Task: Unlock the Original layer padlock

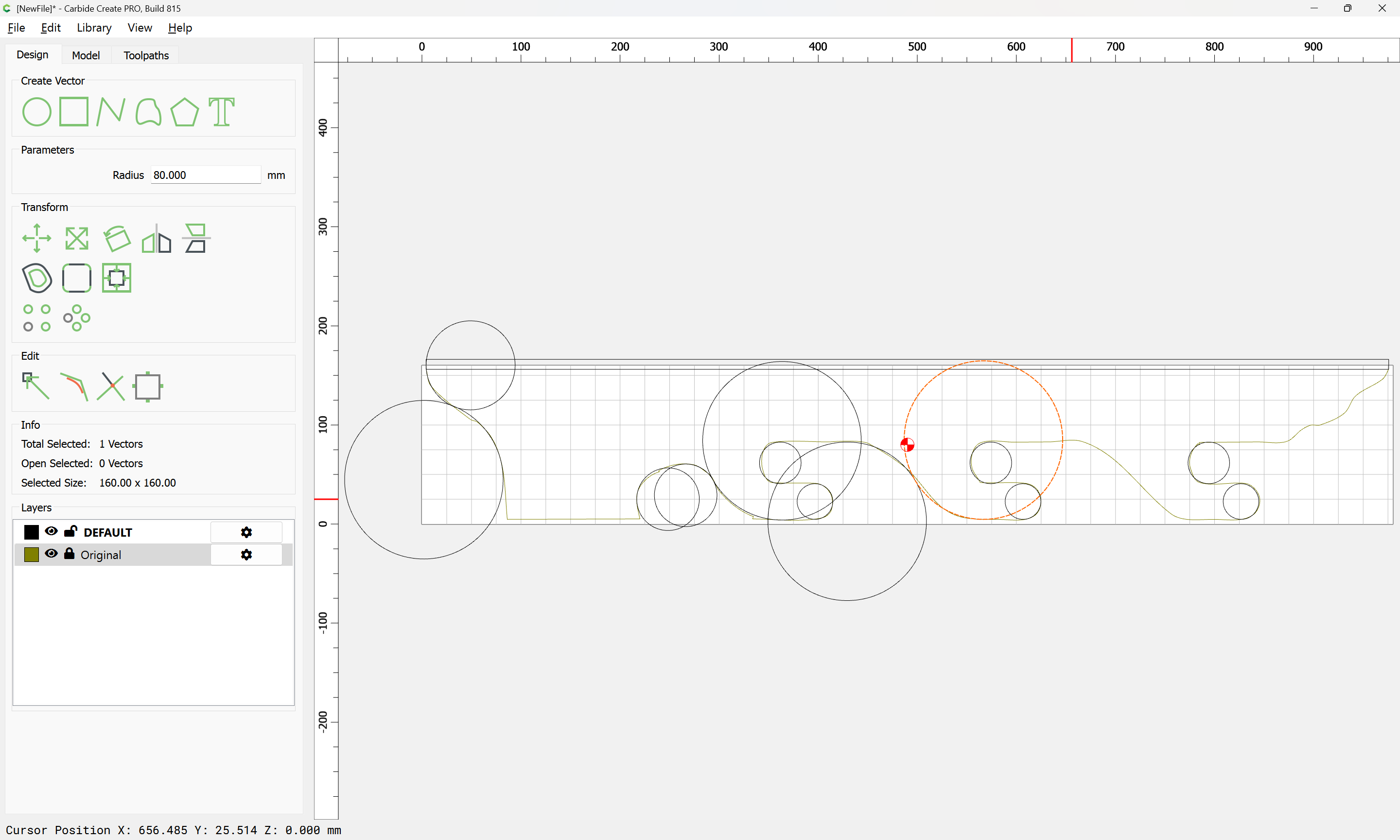Action: pos(69,554)
